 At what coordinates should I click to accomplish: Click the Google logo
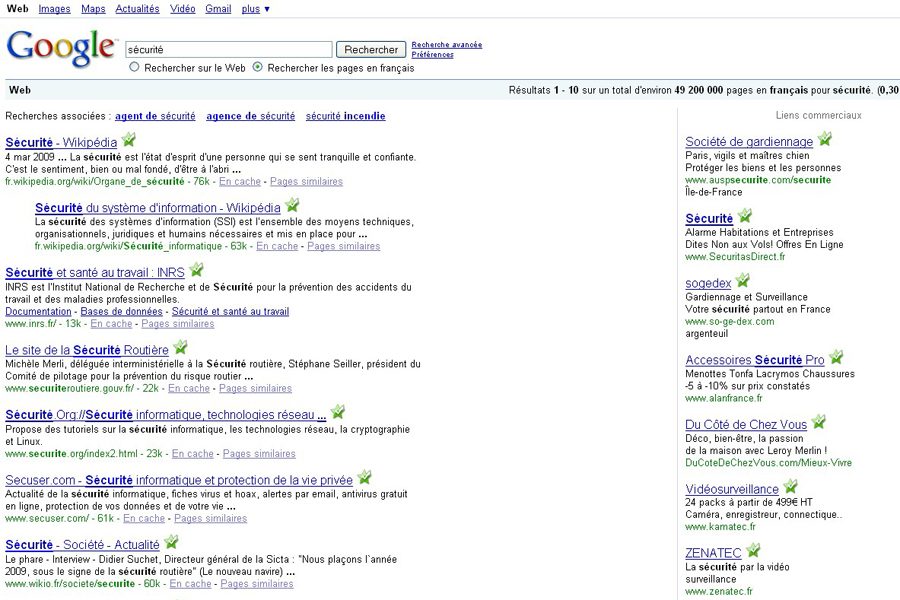point(61,48)
